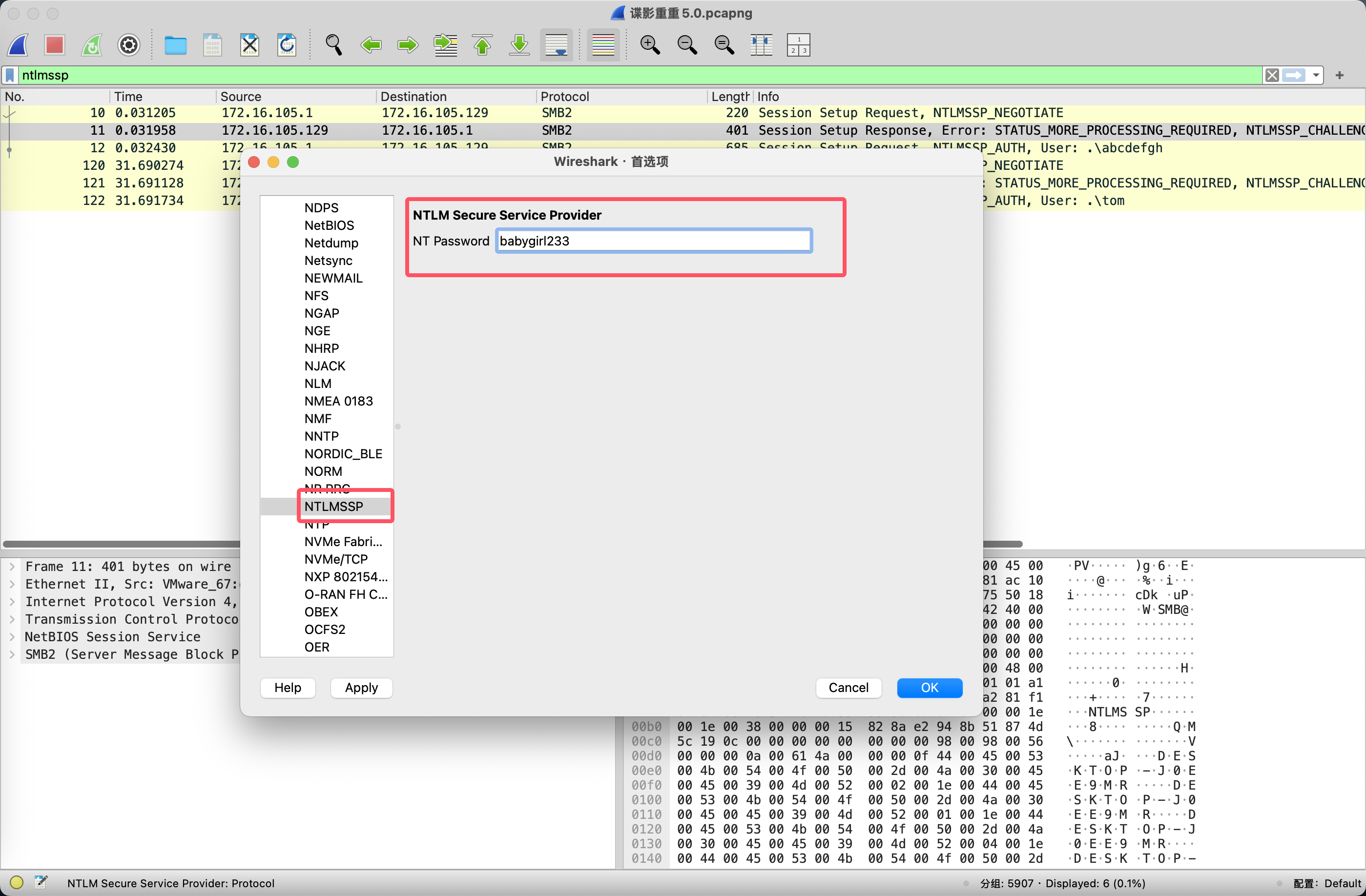1366x896 pixels.
Task: Click the ntlmssp display filter field
Action: tap(640, 75)
